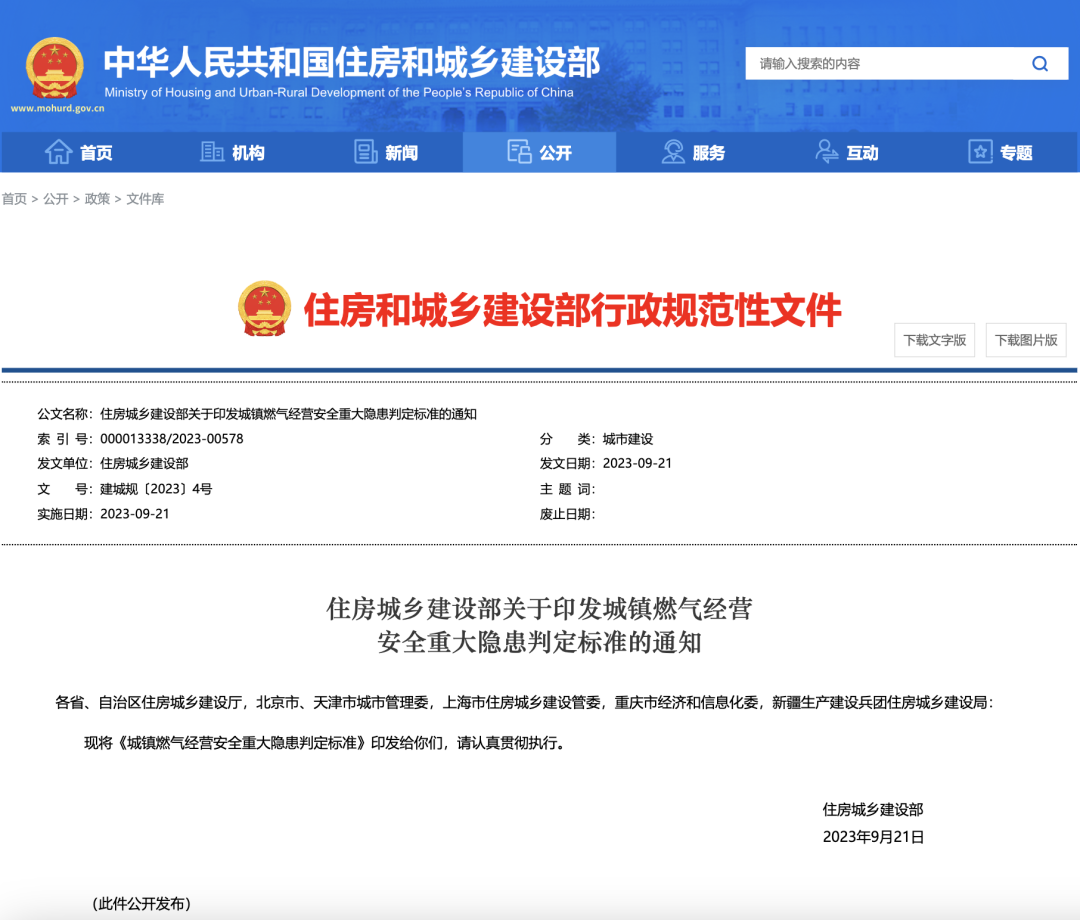
Task: Click the red 住房和城乡建设部行政规范性文件 banner title
Action: click(572, 310)
